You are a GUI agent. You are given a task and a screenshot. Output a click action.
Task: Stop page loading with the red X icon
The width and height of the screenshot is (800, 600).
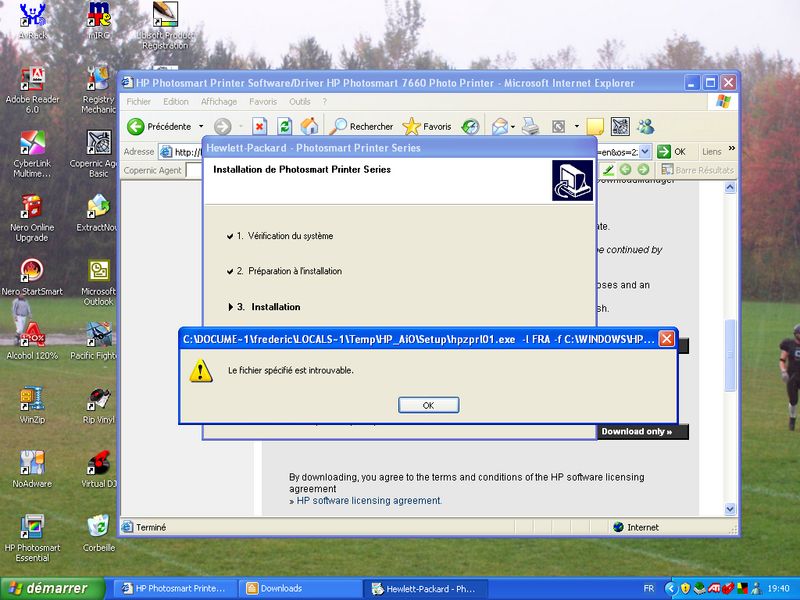pyautogui.click(x=260, y=126)
